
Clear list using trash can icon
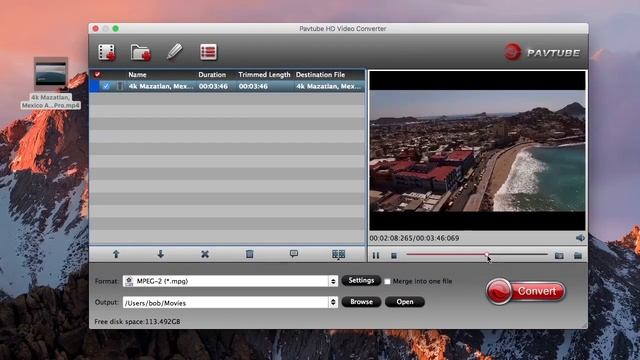point(249,254)
